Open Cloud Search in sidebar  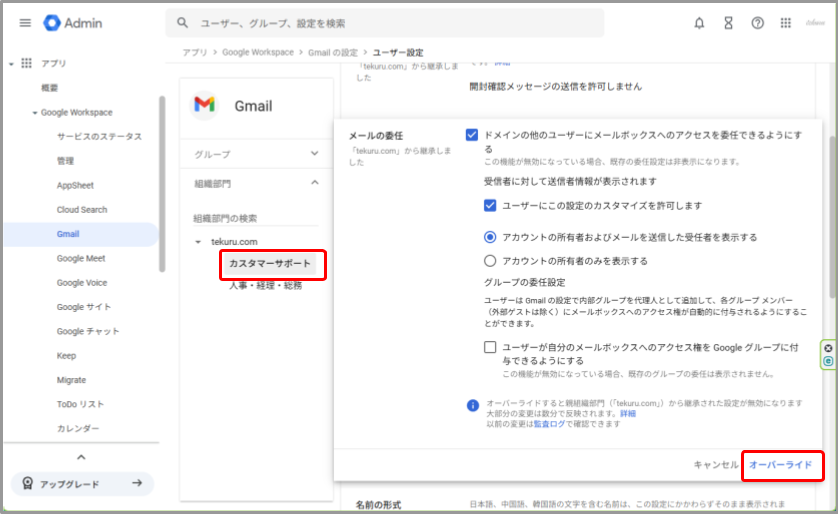point(82,209)
